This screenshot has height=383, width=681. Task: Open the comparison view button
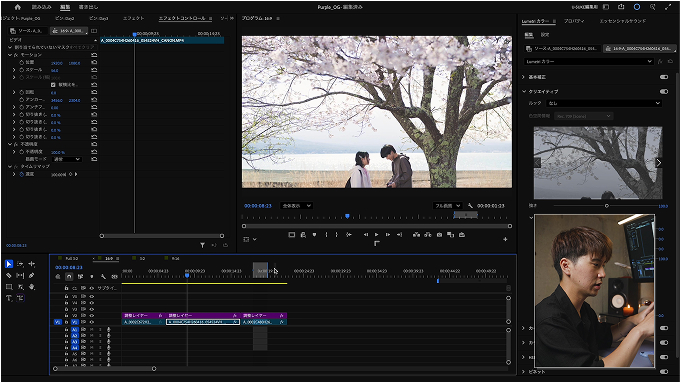click(451, 234)
